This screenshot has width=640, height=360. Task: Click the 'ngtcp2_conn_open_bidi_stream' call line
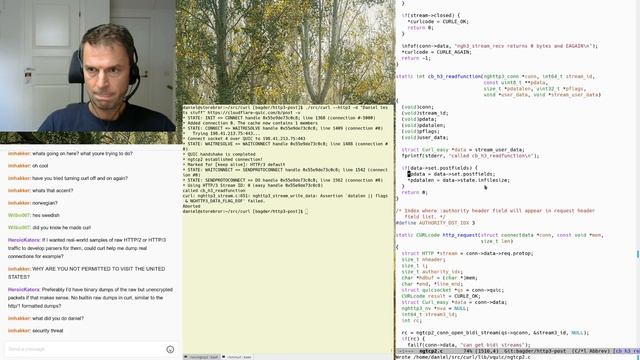[495, 333]
